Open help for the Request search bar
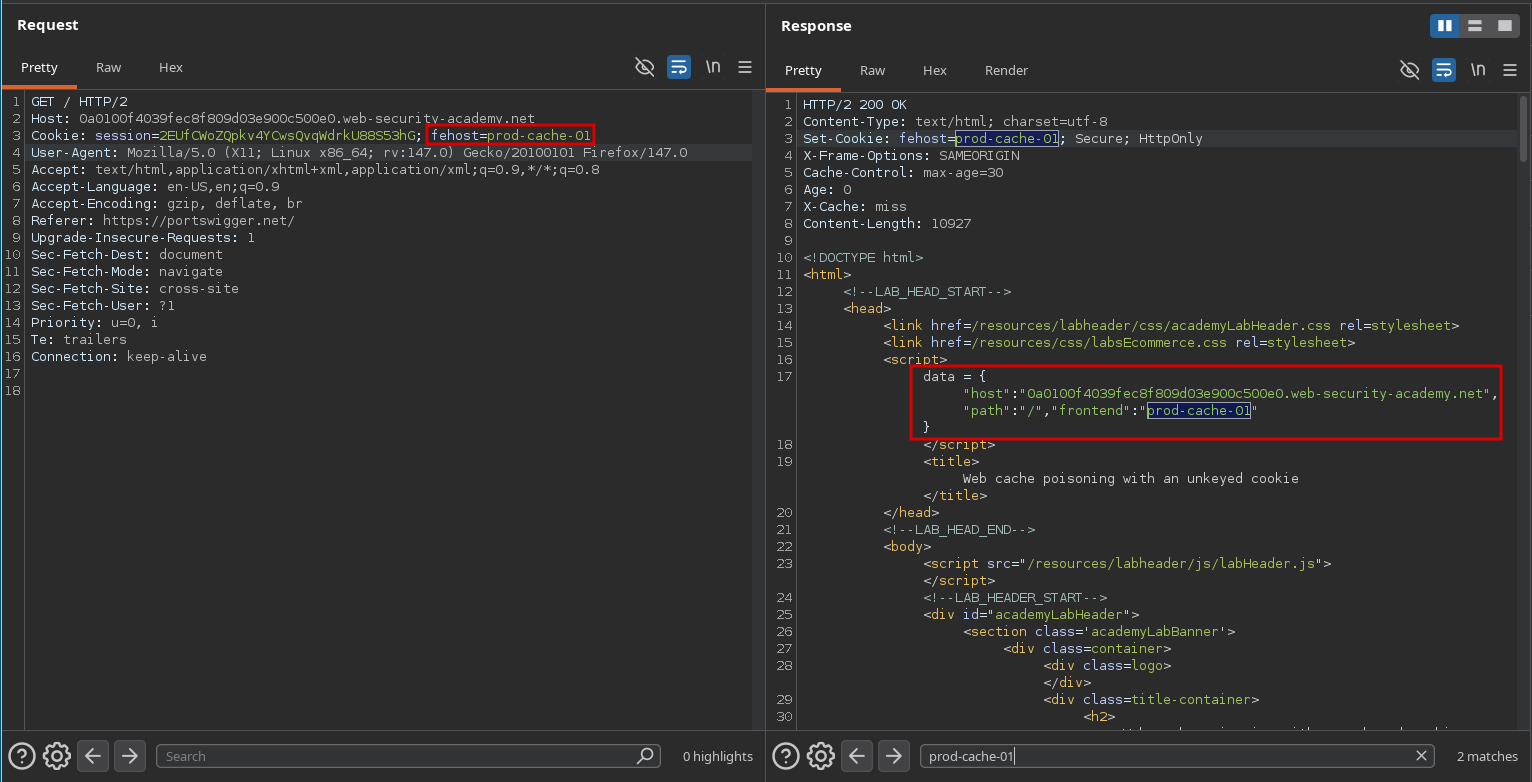Image resolution: width=1532 pixels, height=782 pixels. tap(21, 756)
